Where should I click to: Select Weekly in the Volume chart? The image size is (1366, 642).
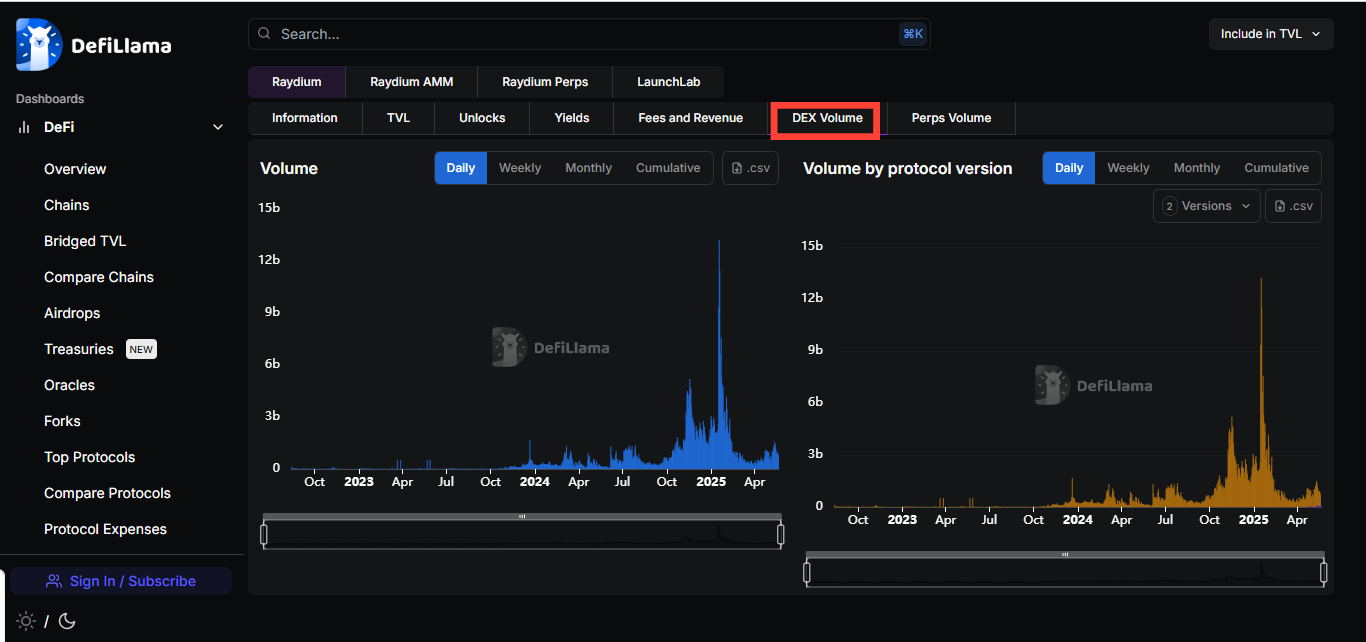tap(520, 168)
